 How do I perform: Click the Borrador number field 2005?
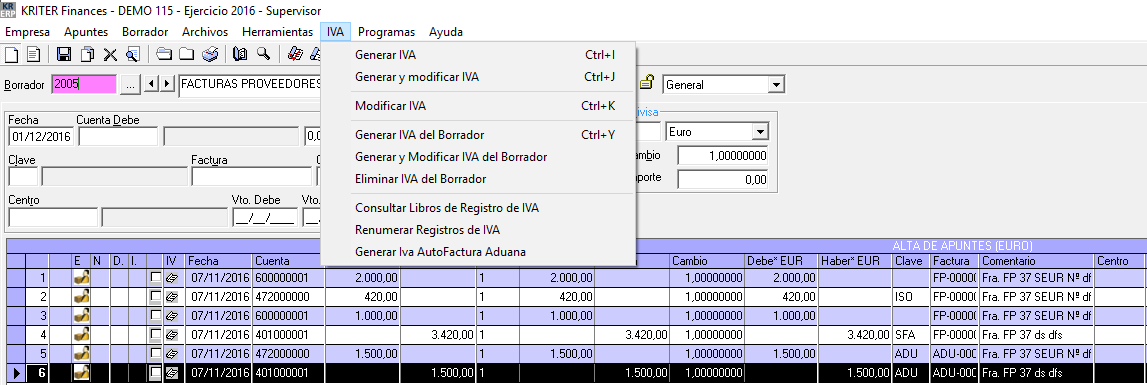[83, 85]
